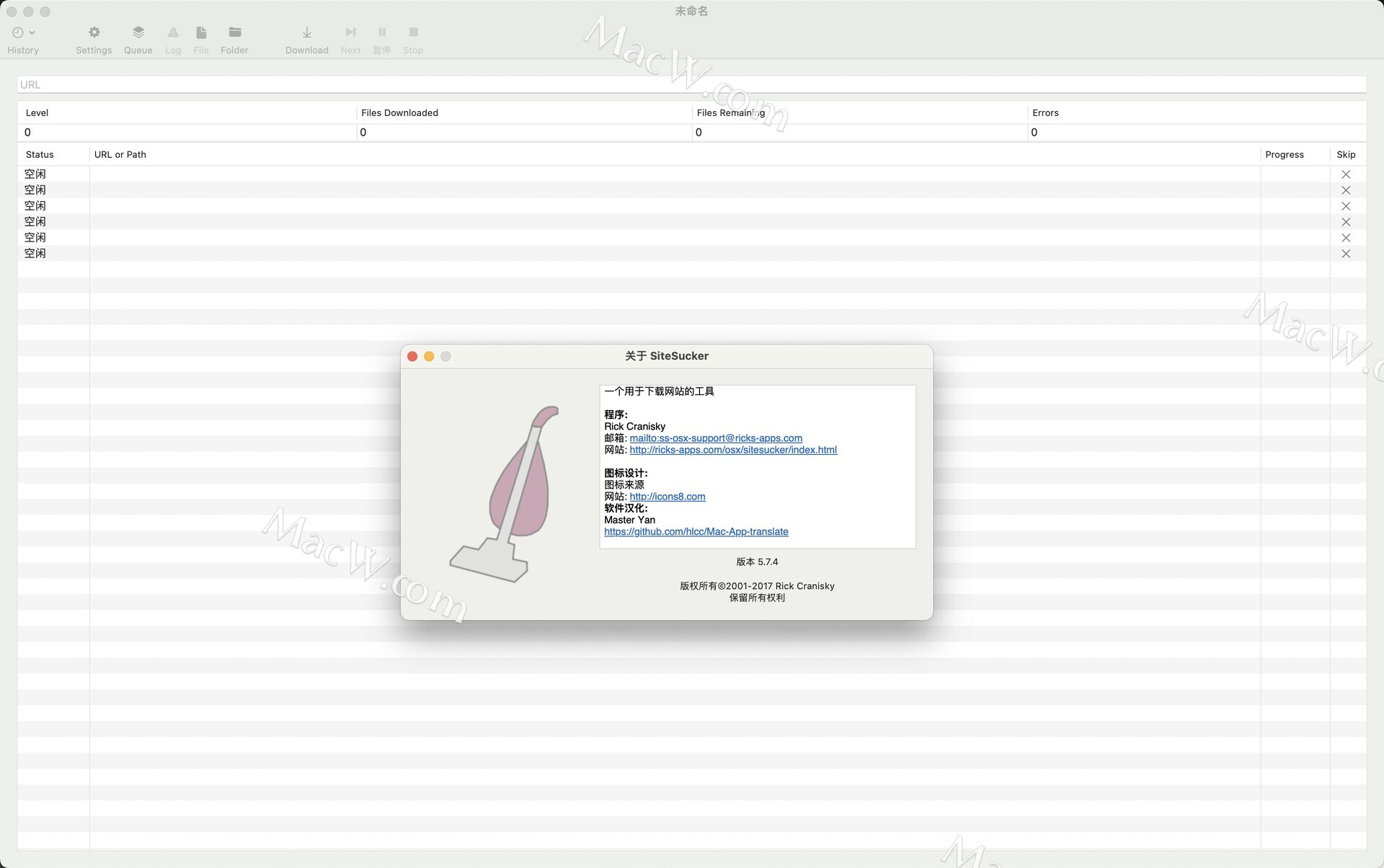Skip sixth idle row X icon
The height and width of the screenshot is (868, 1384).
(1345, 254)
